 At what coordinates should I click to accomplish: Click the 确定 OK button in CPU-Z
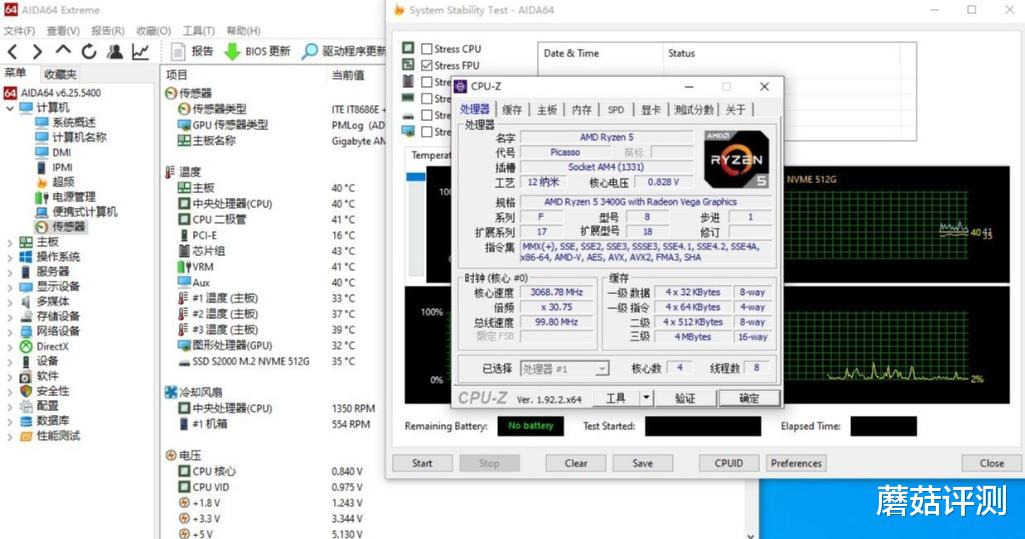748,398
